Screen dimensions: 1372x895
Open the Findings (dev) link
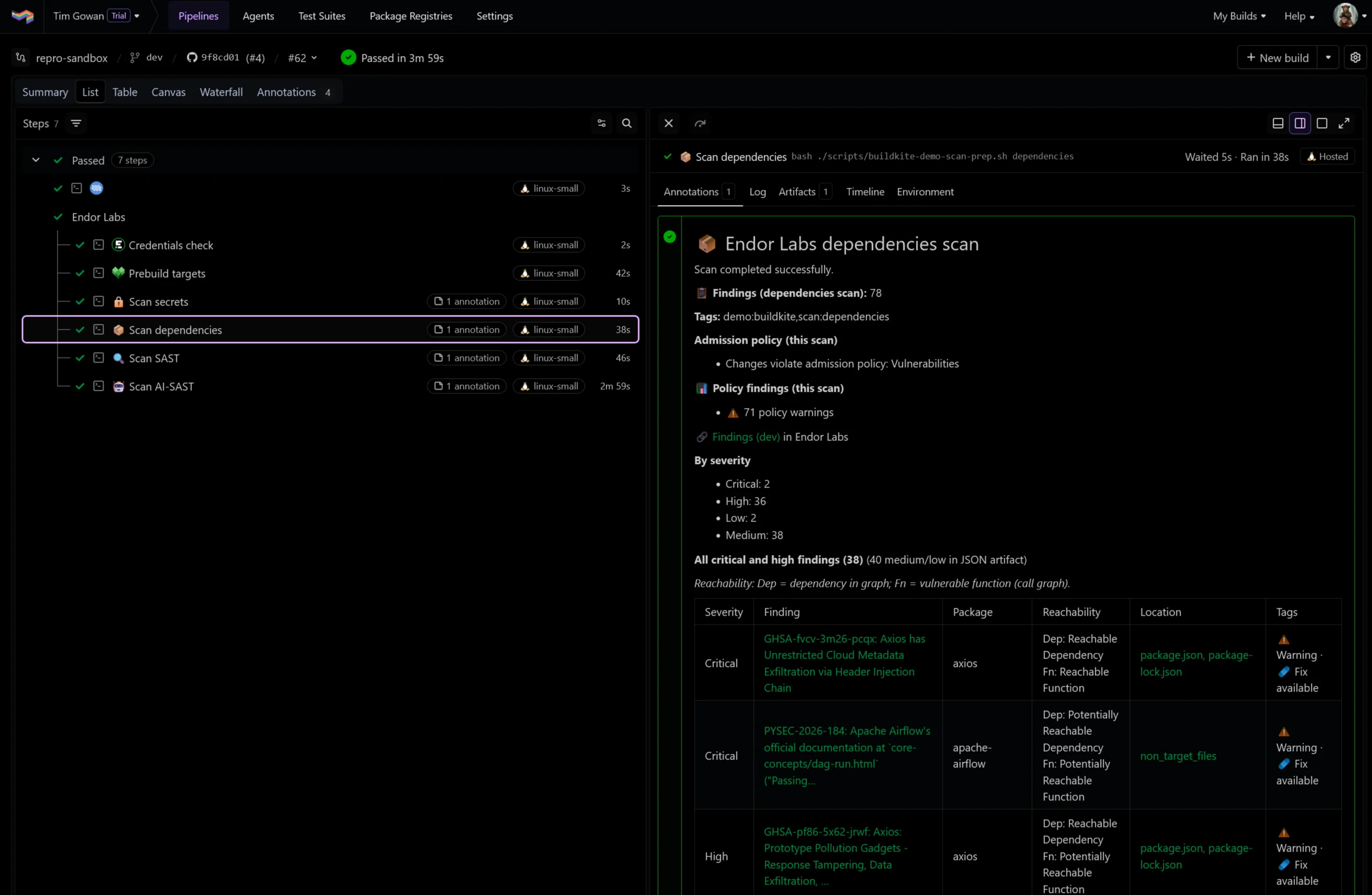tap(745, 437)
